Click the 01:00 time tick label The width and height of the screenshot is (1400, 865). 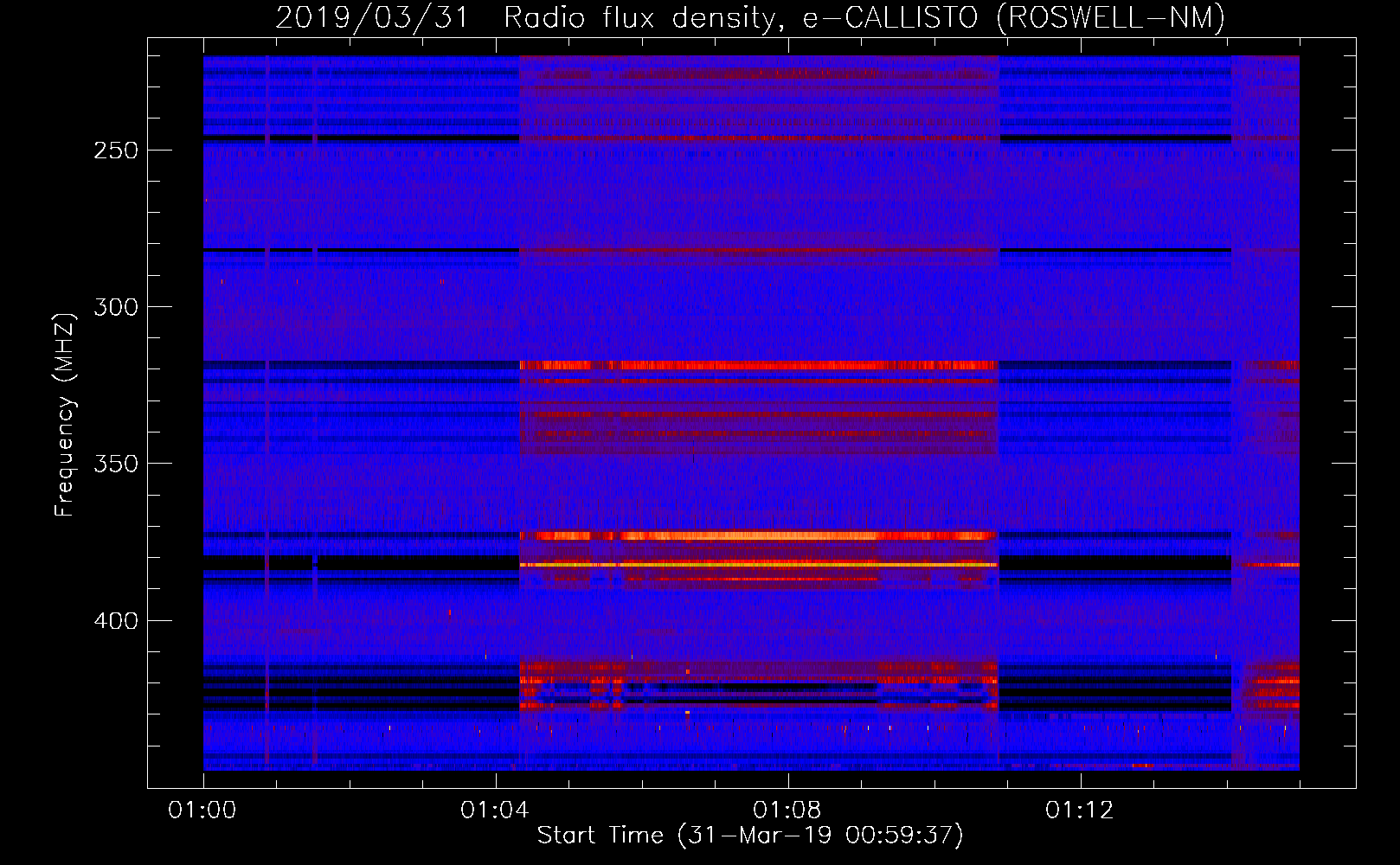coord(202,811)
